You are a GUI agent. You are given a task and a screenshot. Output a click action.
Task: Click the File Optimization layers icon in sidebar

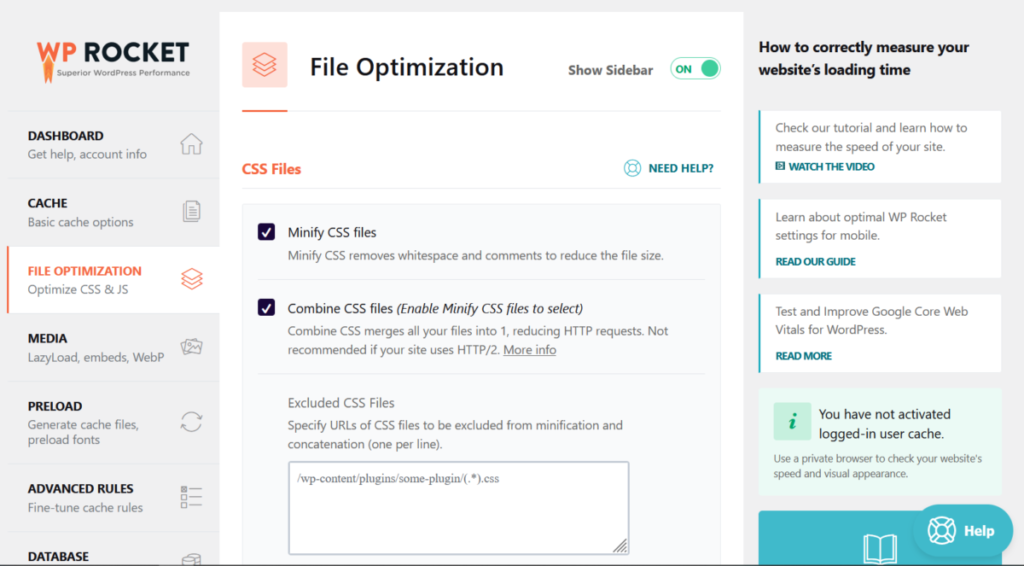coord(191,279)
